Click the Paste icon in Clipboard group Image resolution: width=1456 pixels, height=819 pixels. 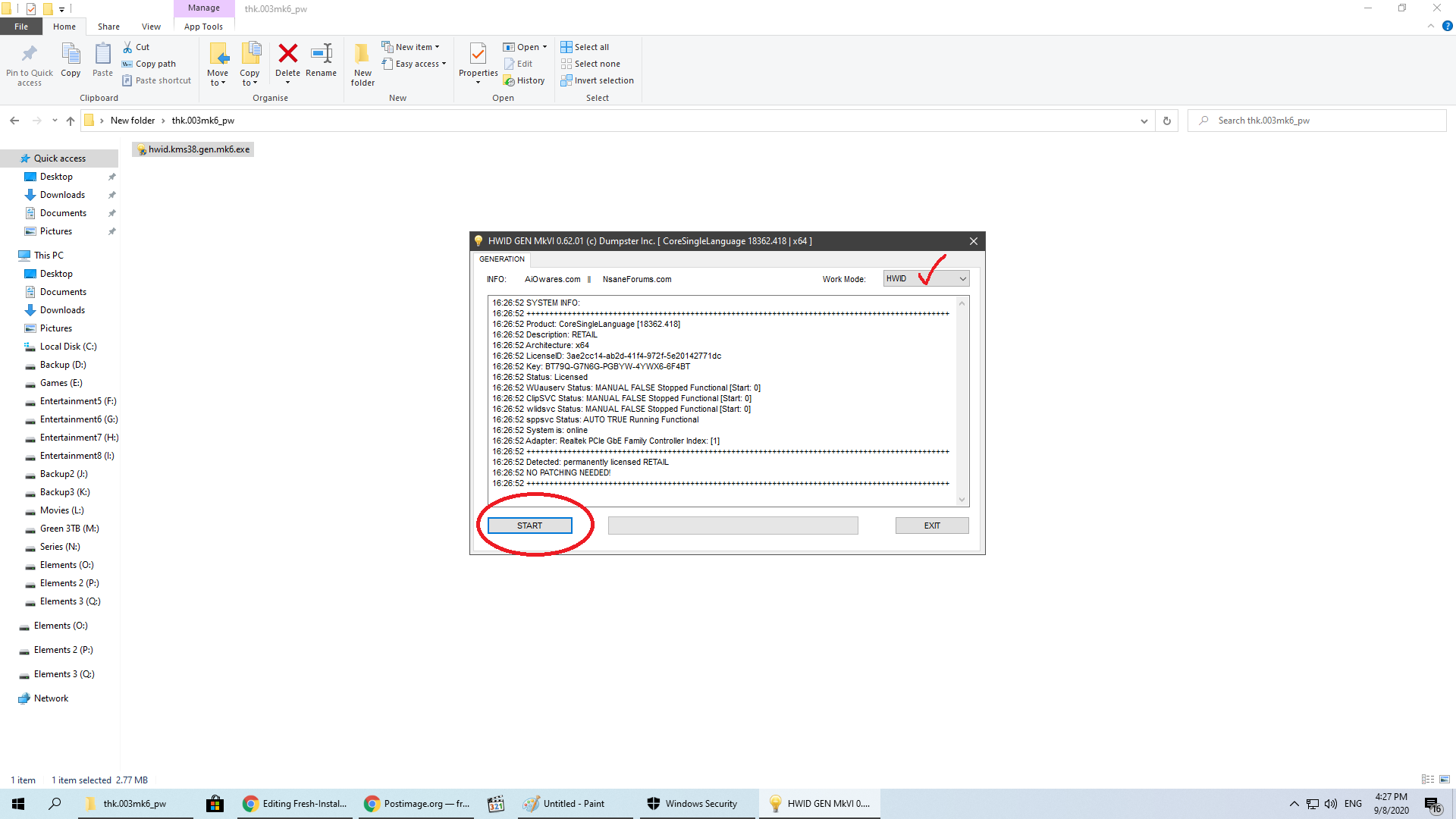click(102, 55)
